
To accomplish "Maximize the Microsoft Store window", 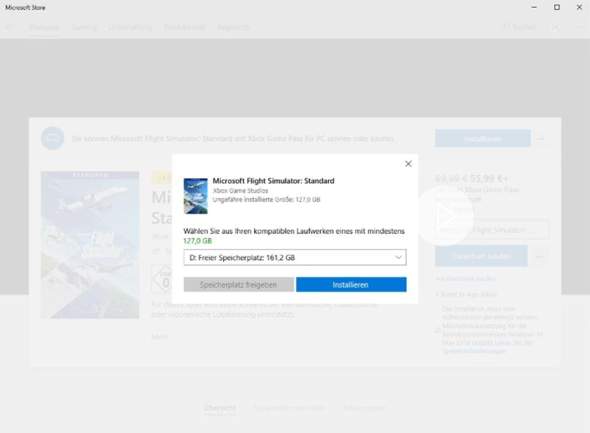I will [x=557, y=7].
